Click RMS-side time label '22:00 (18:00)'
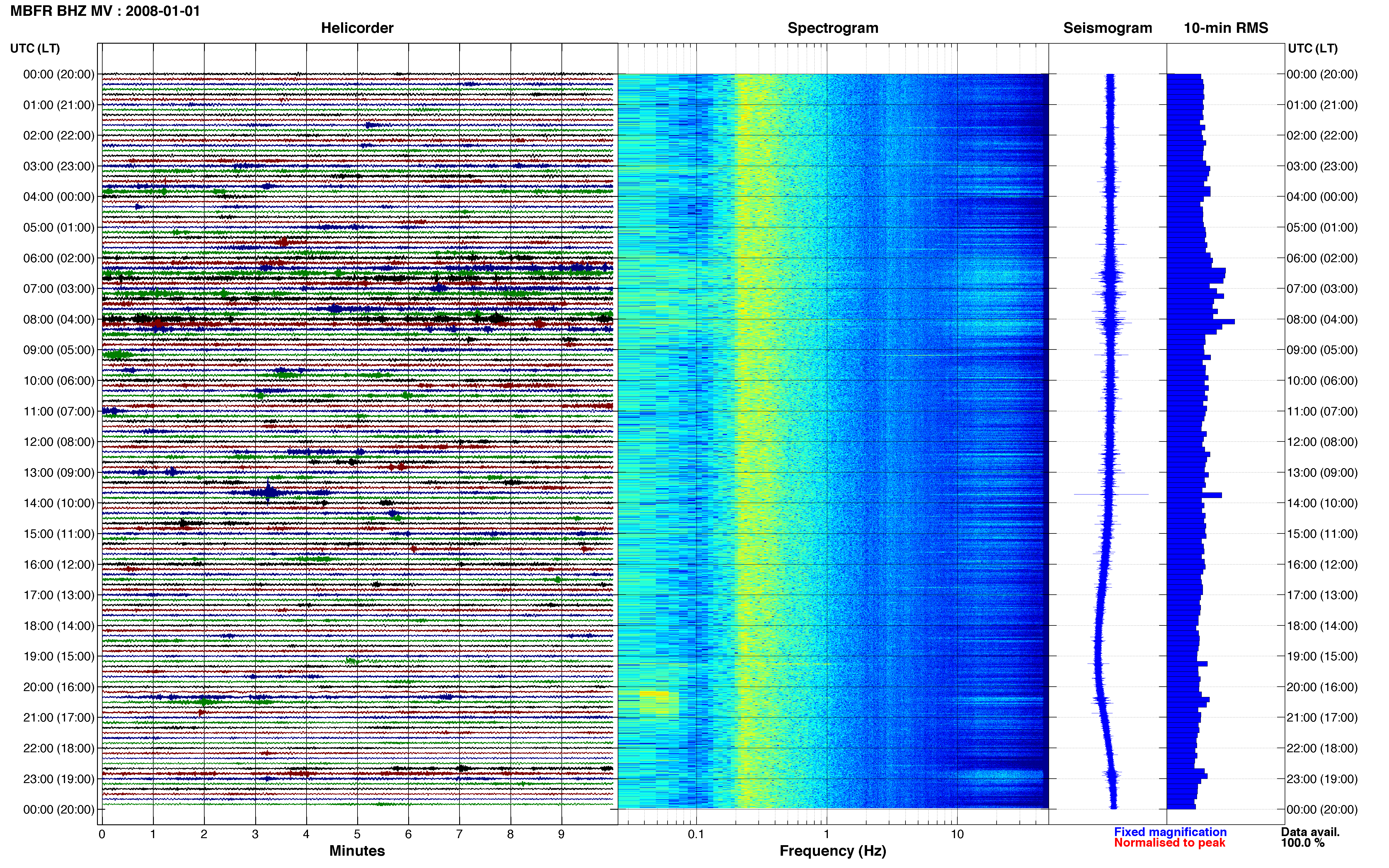Viewport: 1389px width, 868px height. pos(1322,748)
